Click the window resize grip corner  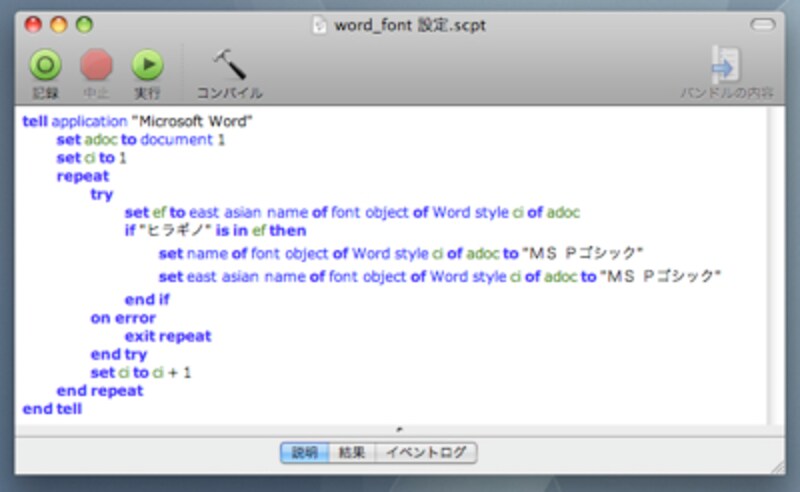(778, 466)
